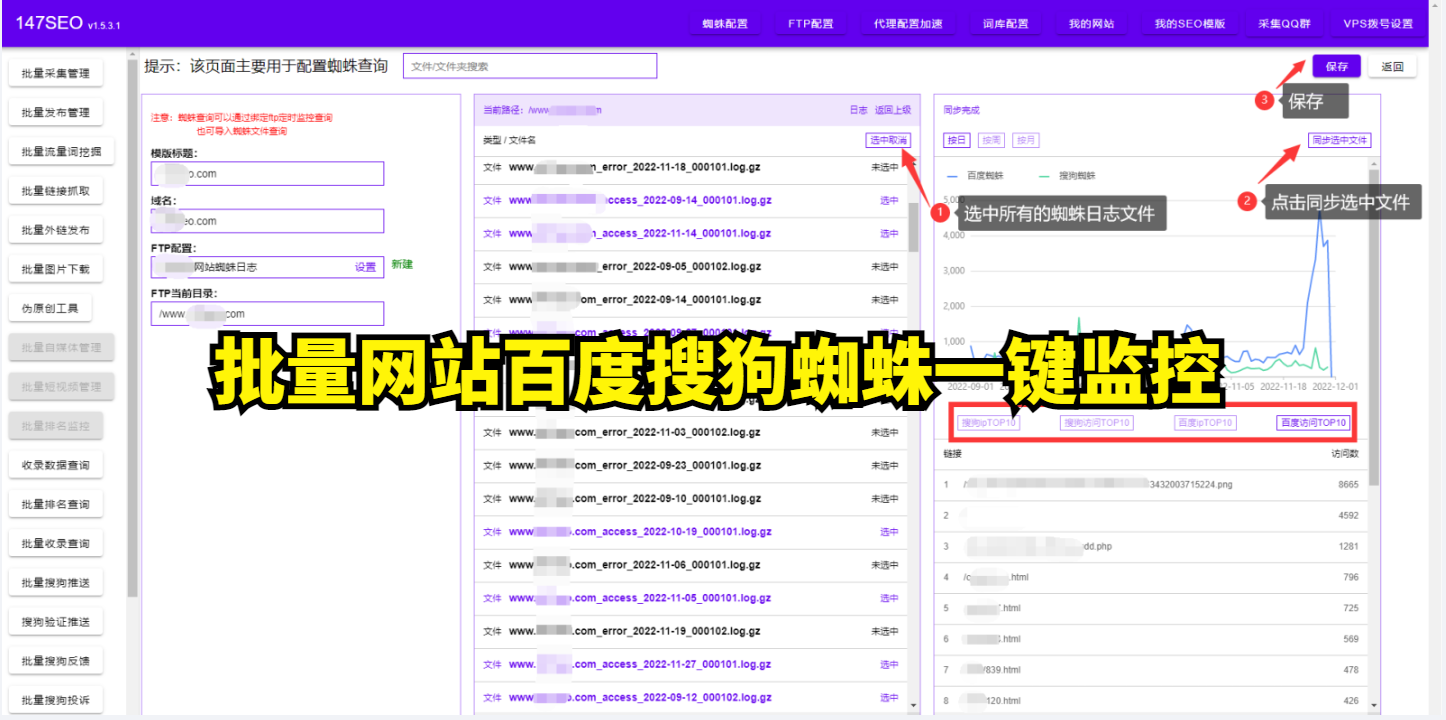Image resolution: width=1446 pixels, height=720 pixels.
Task: Open 收录数据查询 in the sidebar
Action: coord(55,465)
